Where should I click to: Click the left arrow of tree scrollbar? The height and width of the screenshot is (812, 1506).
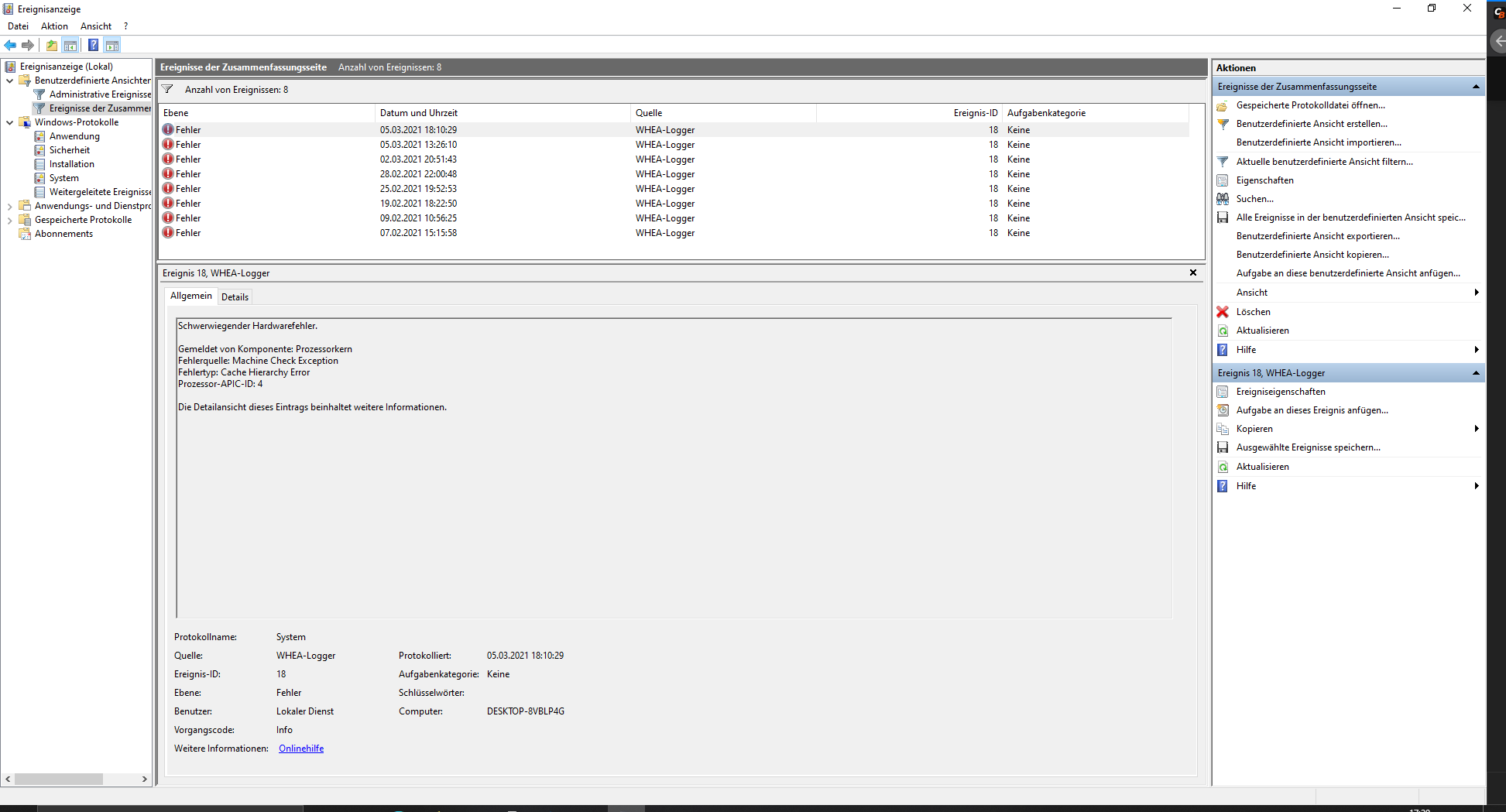[x=8, y=779]
